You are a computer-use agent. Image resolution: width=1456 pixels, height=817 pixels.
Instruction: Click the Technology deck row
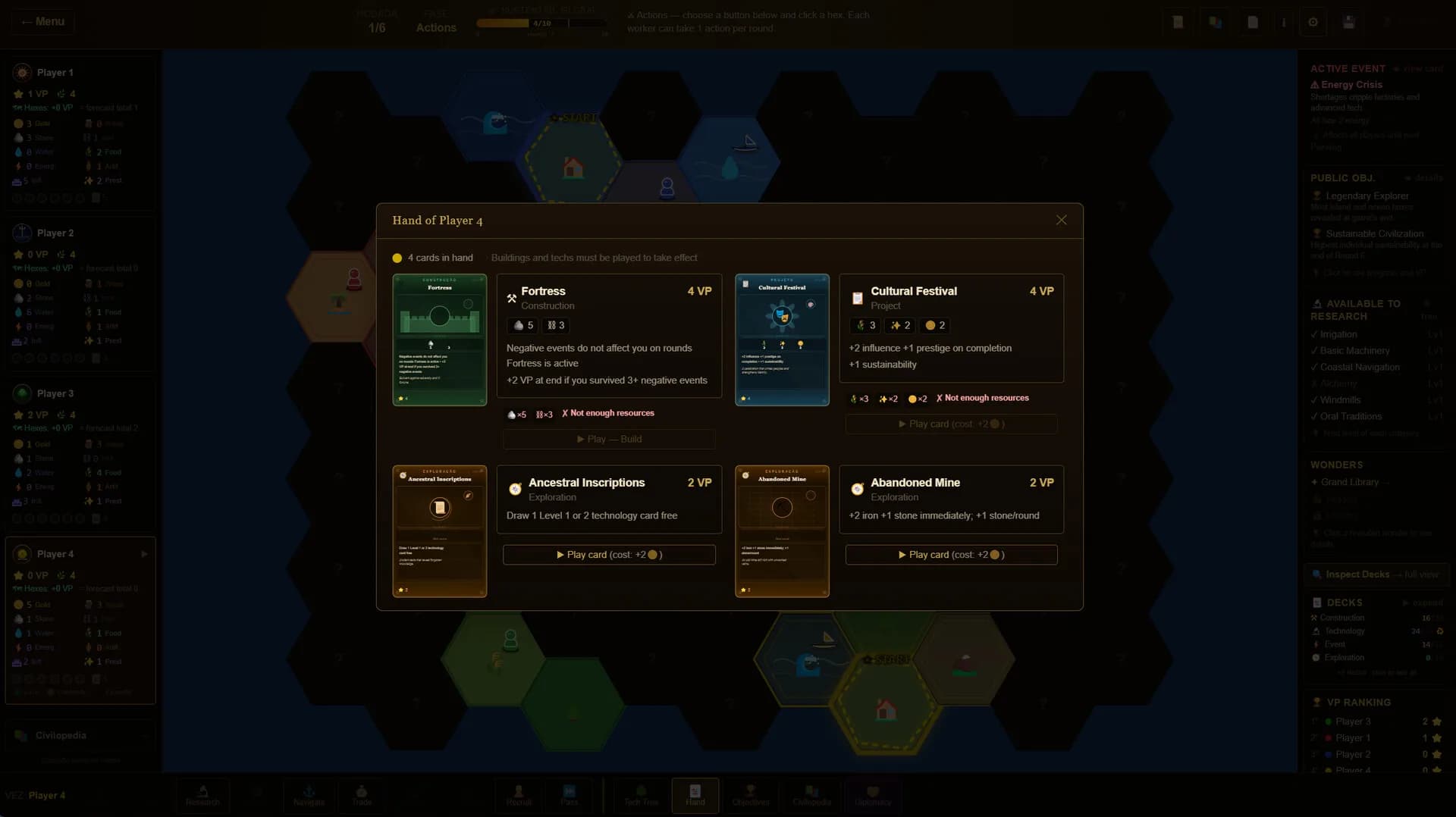1376,631
